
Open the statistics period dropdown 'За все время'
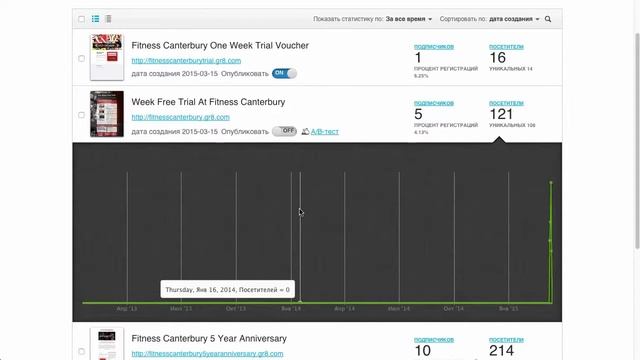pos(409,19)
